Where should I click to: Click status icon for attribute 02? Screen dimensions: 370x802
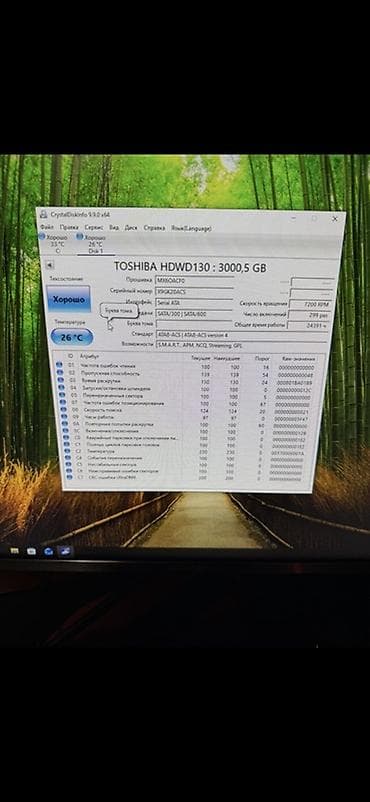coord(60,372)
